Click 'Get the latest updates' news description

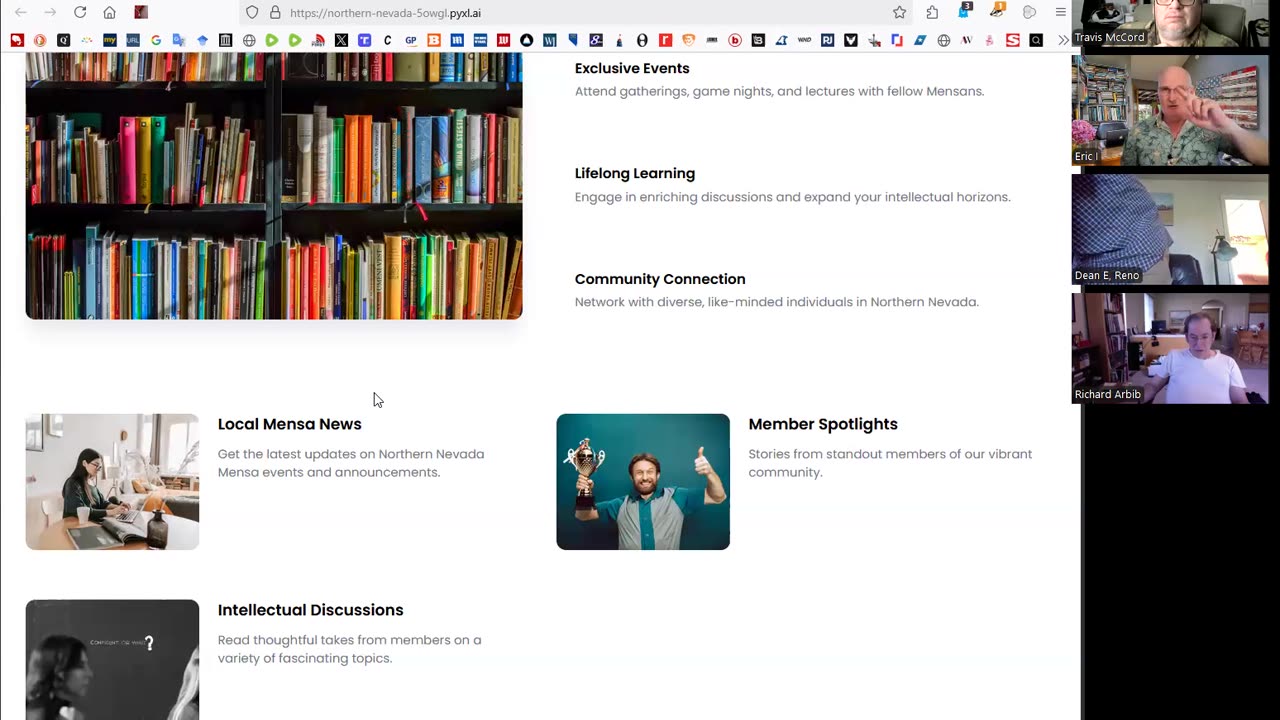(351, 463)
